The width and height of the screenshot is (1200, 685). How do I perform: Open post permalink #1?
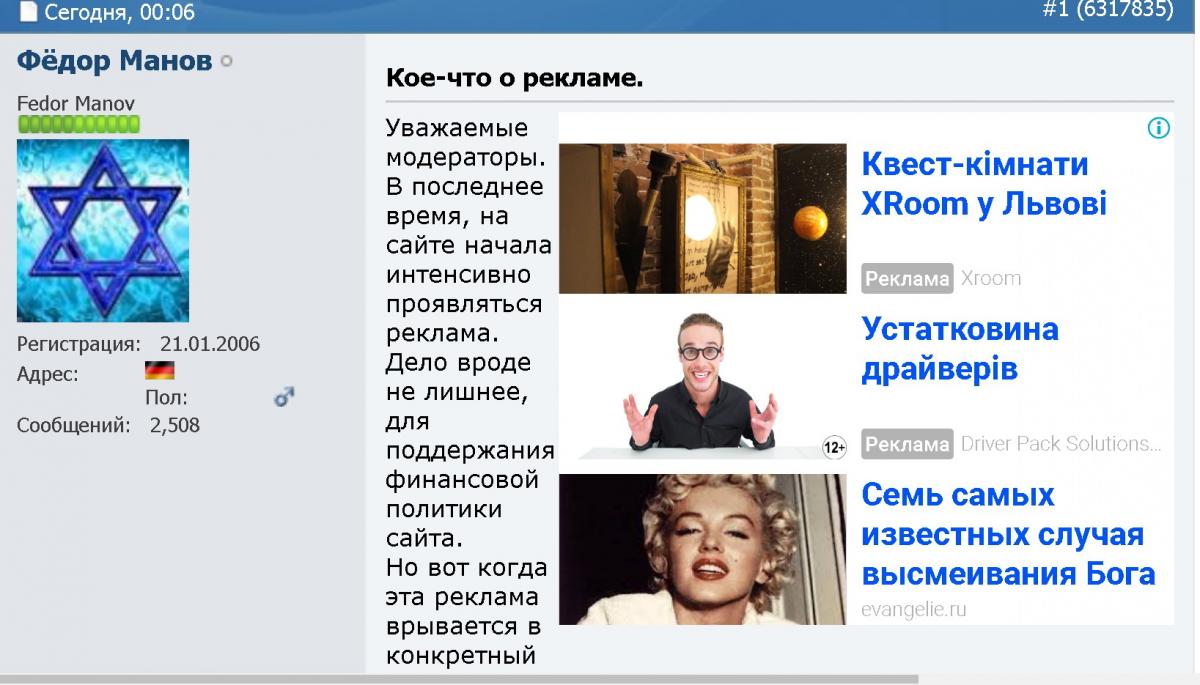(1056, 11)
